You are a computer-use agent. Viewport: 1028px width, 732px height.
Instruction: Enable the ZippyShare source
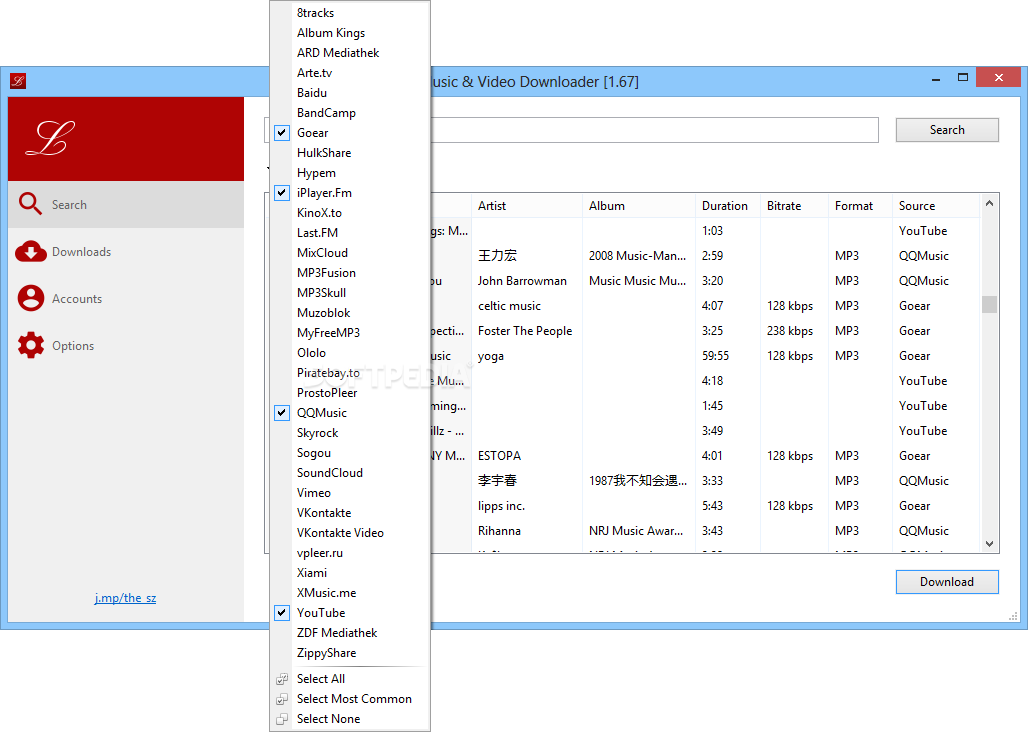click(x=350, y=653)
